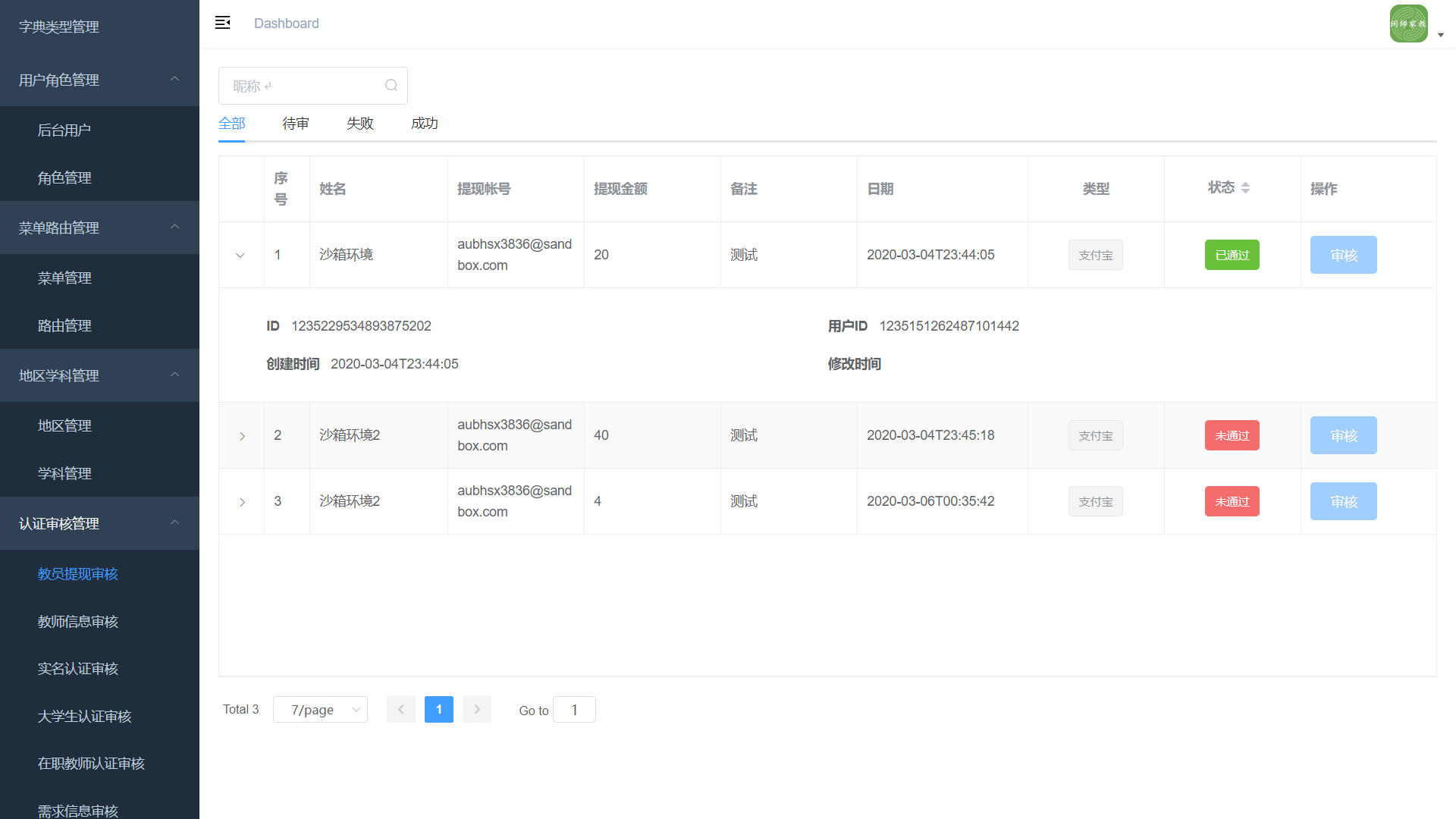Open the avatar dropdown caret arrow
Image resolution: width=1456 pixels, height=819 pixels.
pyautogui.click(x=1441, y=35)
